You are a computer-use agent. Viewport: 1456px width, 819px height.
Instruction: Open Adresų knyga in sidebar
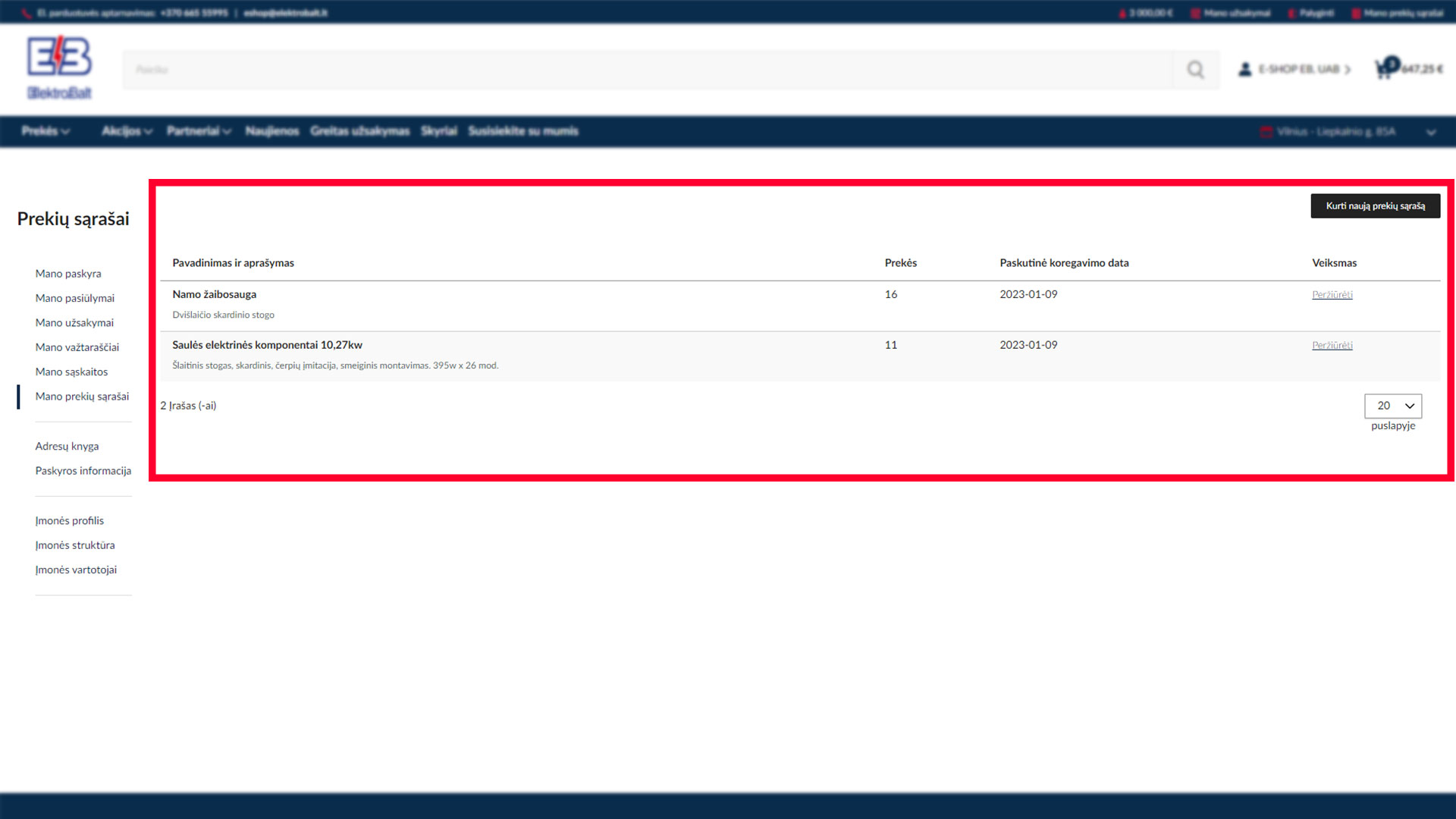tap(67, 447)
